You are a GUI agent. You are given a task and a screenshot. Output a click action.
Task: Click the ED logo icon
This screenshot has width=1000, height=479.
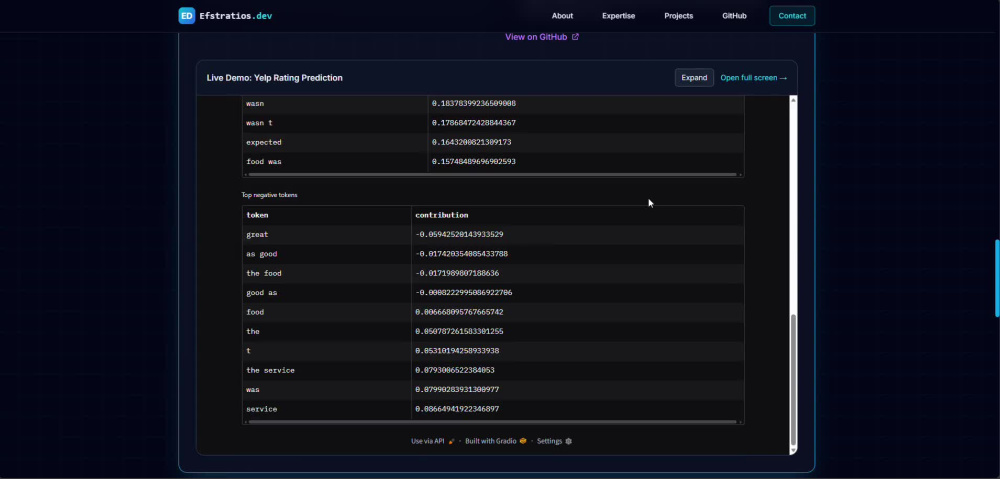[x=187, y=16]
